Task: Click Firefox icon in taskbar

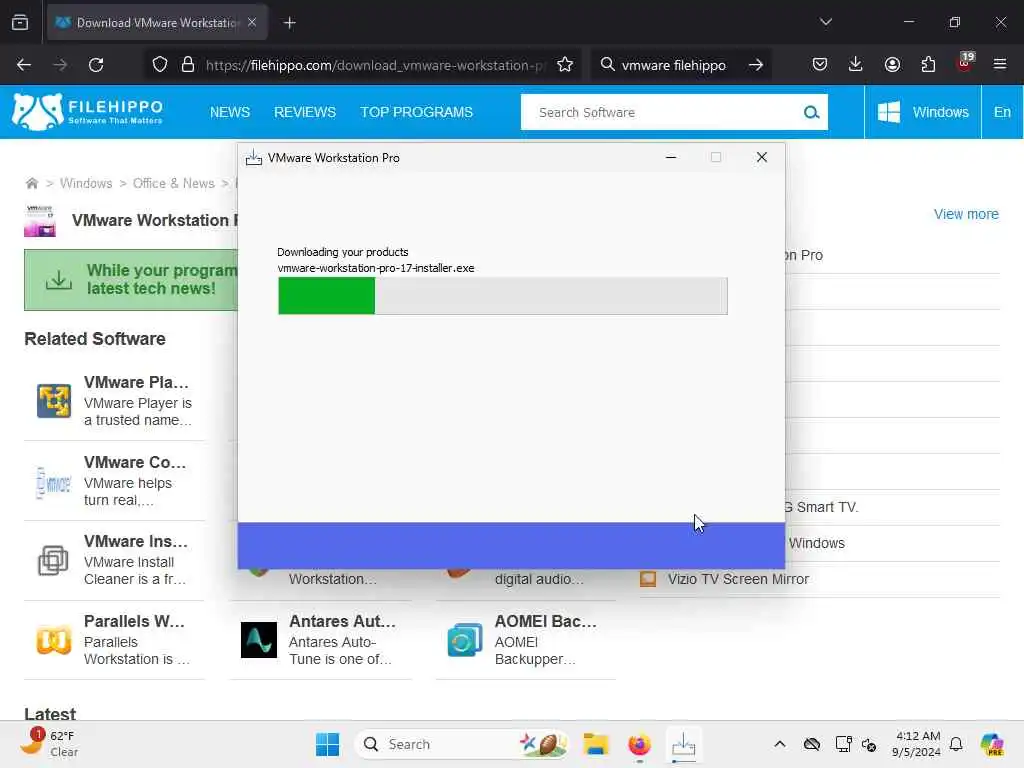Action: [x=639, y=744]
